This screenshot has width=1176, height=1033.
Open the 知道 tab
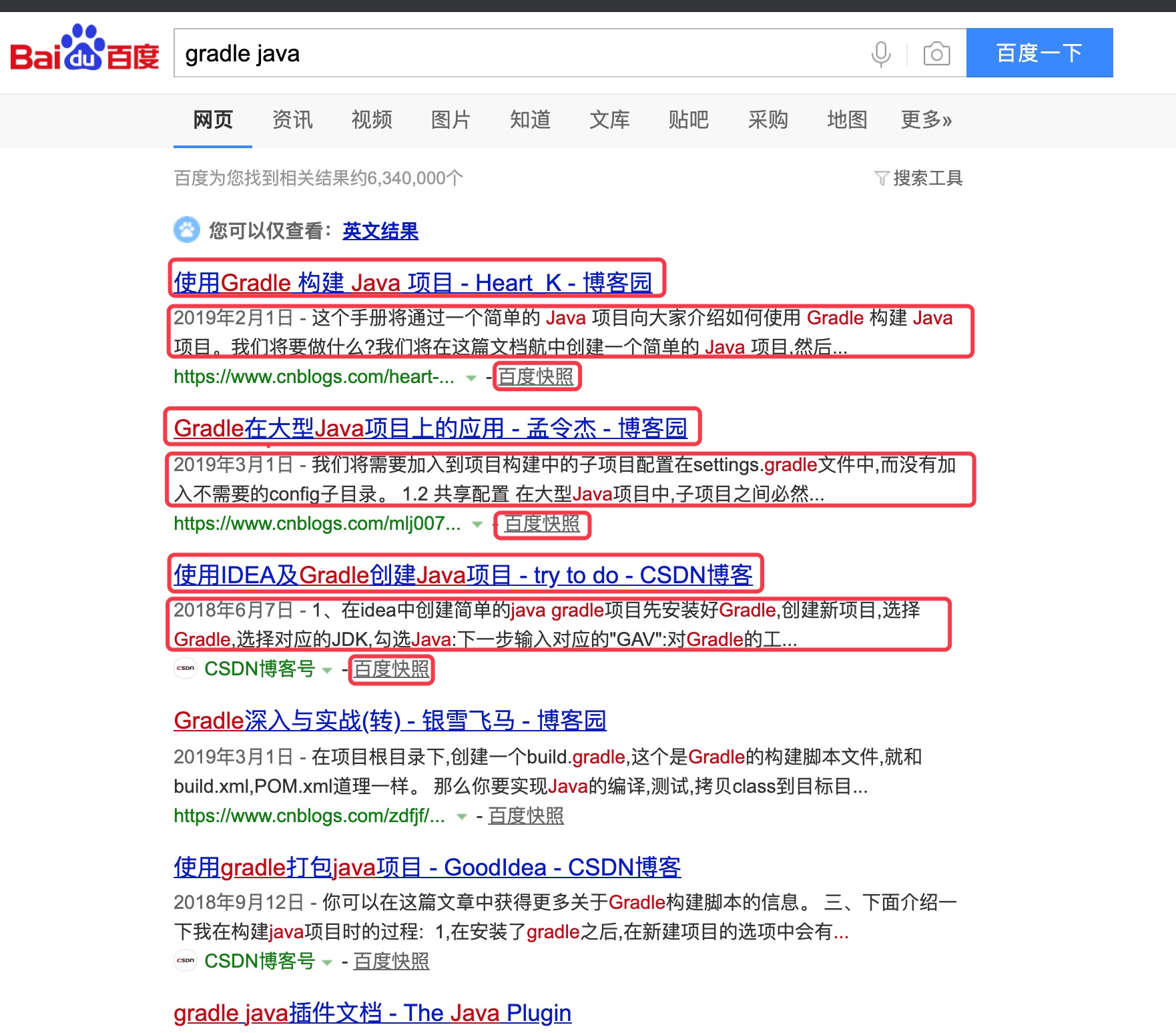[x=531, y=120]
